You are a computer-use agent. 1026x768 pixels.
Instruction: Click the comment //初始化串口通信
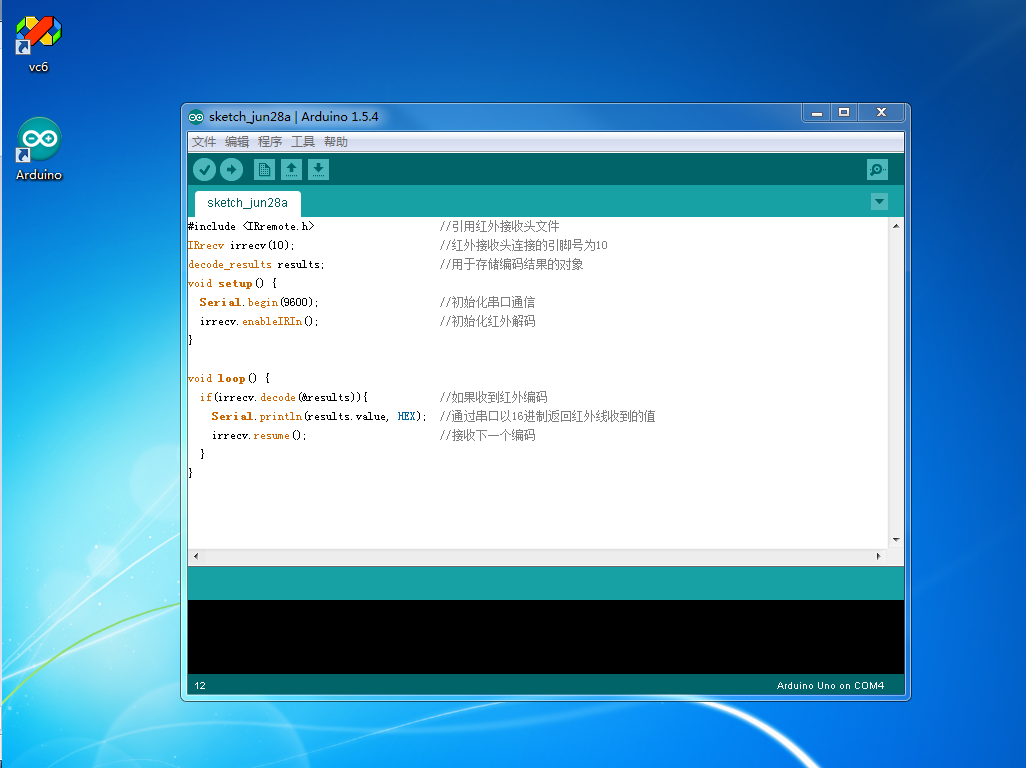[x=487, y=302]
